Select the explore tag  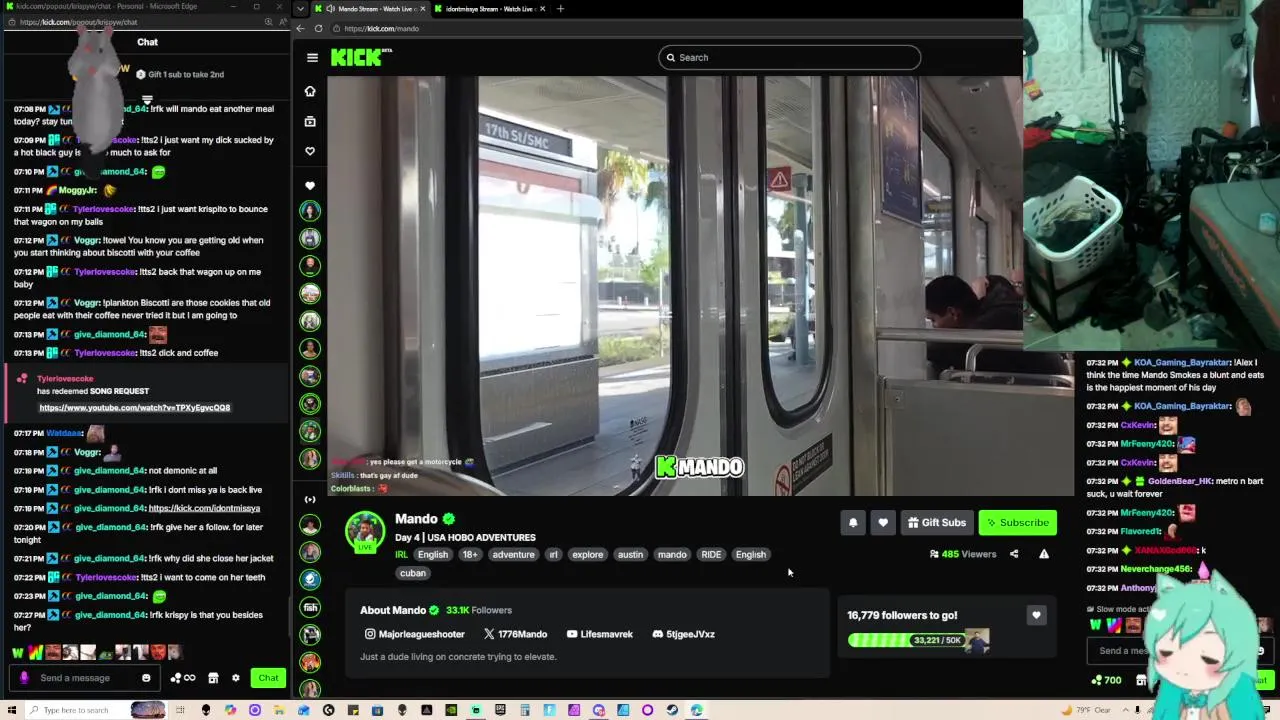pos(587,555)
